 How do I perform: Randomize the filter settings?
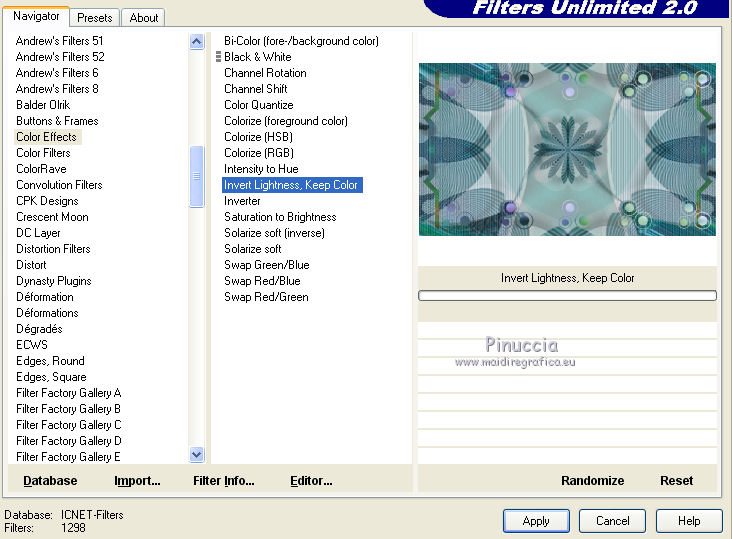click(x=592, y=481)
